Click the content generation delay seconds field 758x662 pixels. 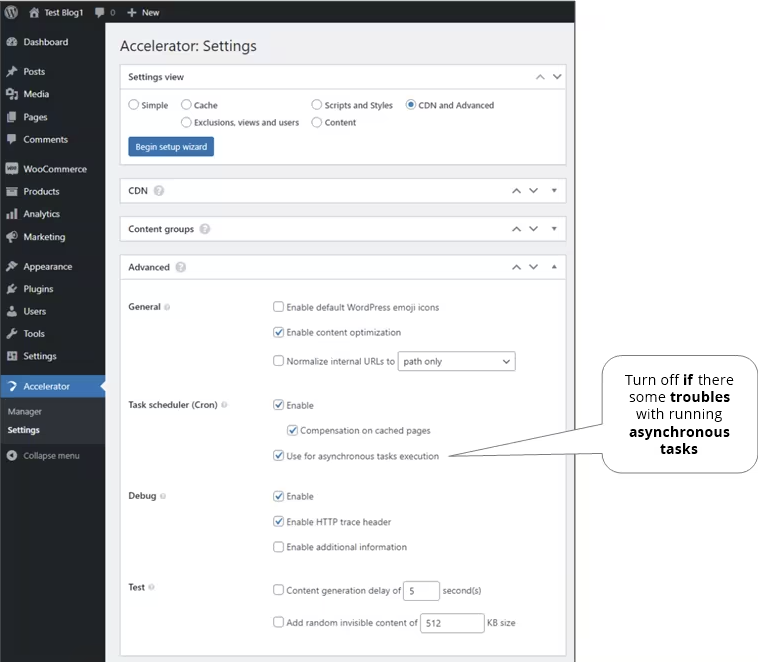(x=421, y=591)
